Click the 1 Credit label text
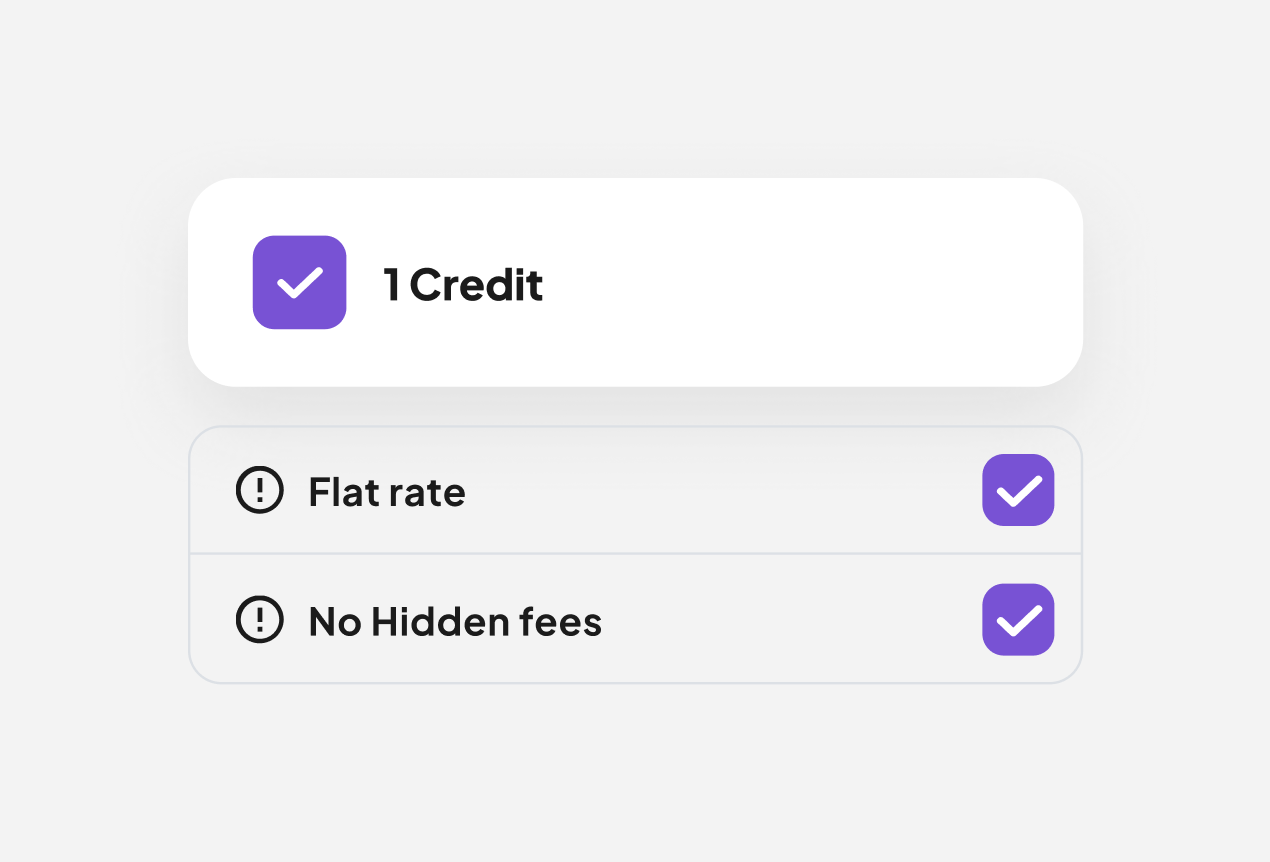 [462, 284]
